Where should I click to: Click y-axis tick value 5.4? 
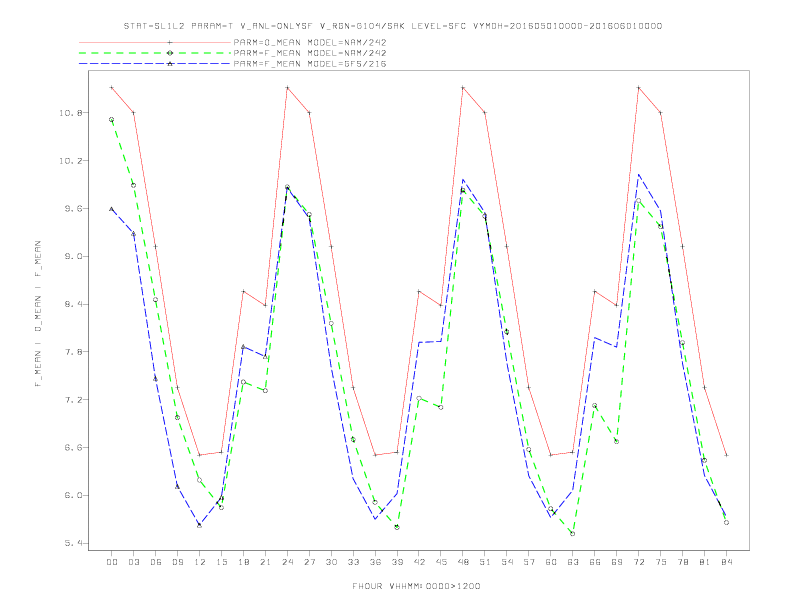(74, 543)
